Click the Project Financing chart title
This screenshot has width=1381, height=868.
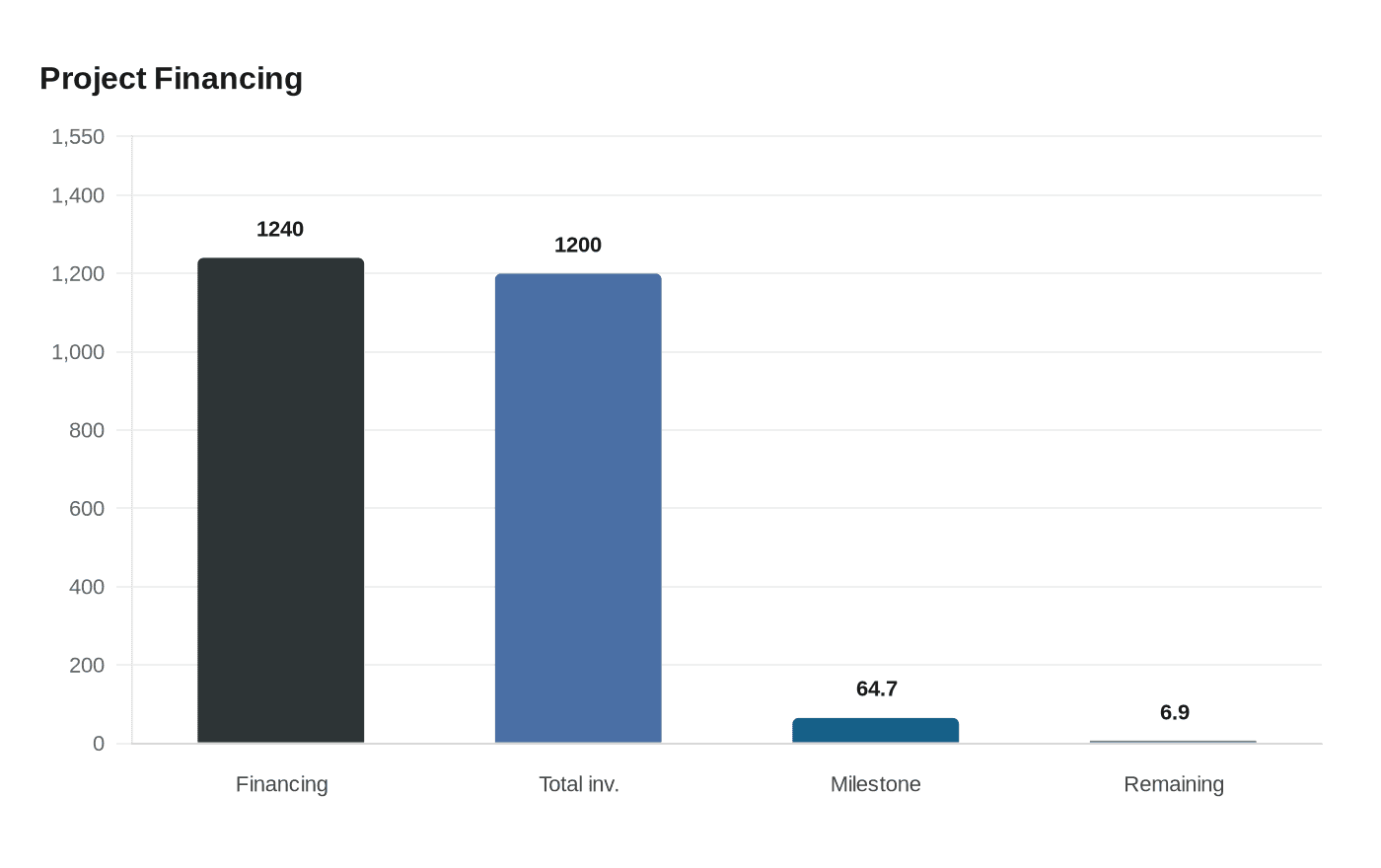171,79
